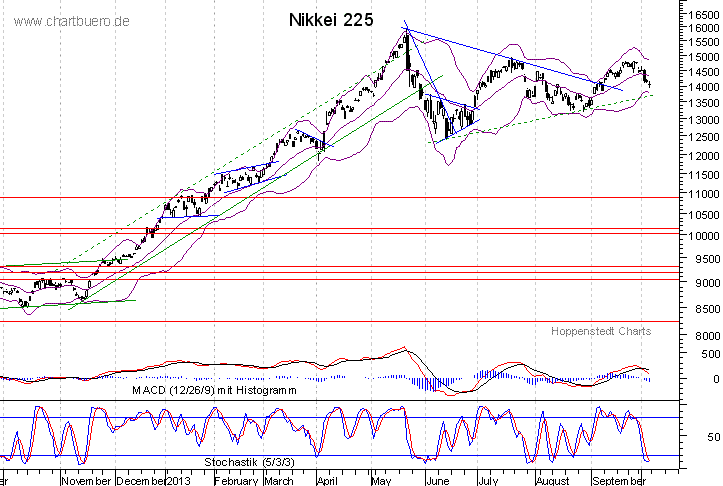Viewport: 723px width, 486px height.
Task: Select the 11500 price axis value
Action: click(x=704, y=175)
